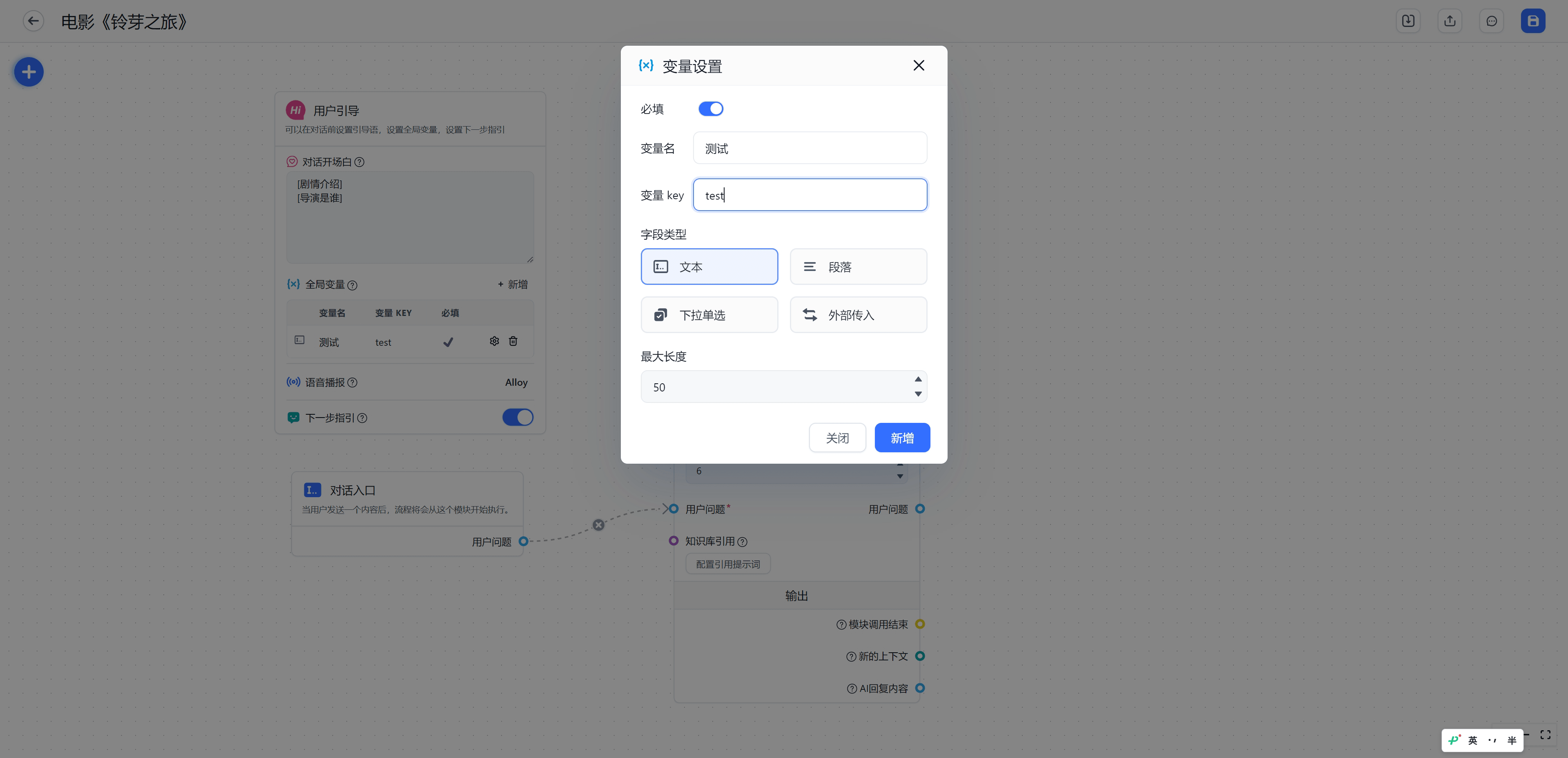Click the export share icon
Screen dimensions: 1568x758
[x=1450, y=21]
